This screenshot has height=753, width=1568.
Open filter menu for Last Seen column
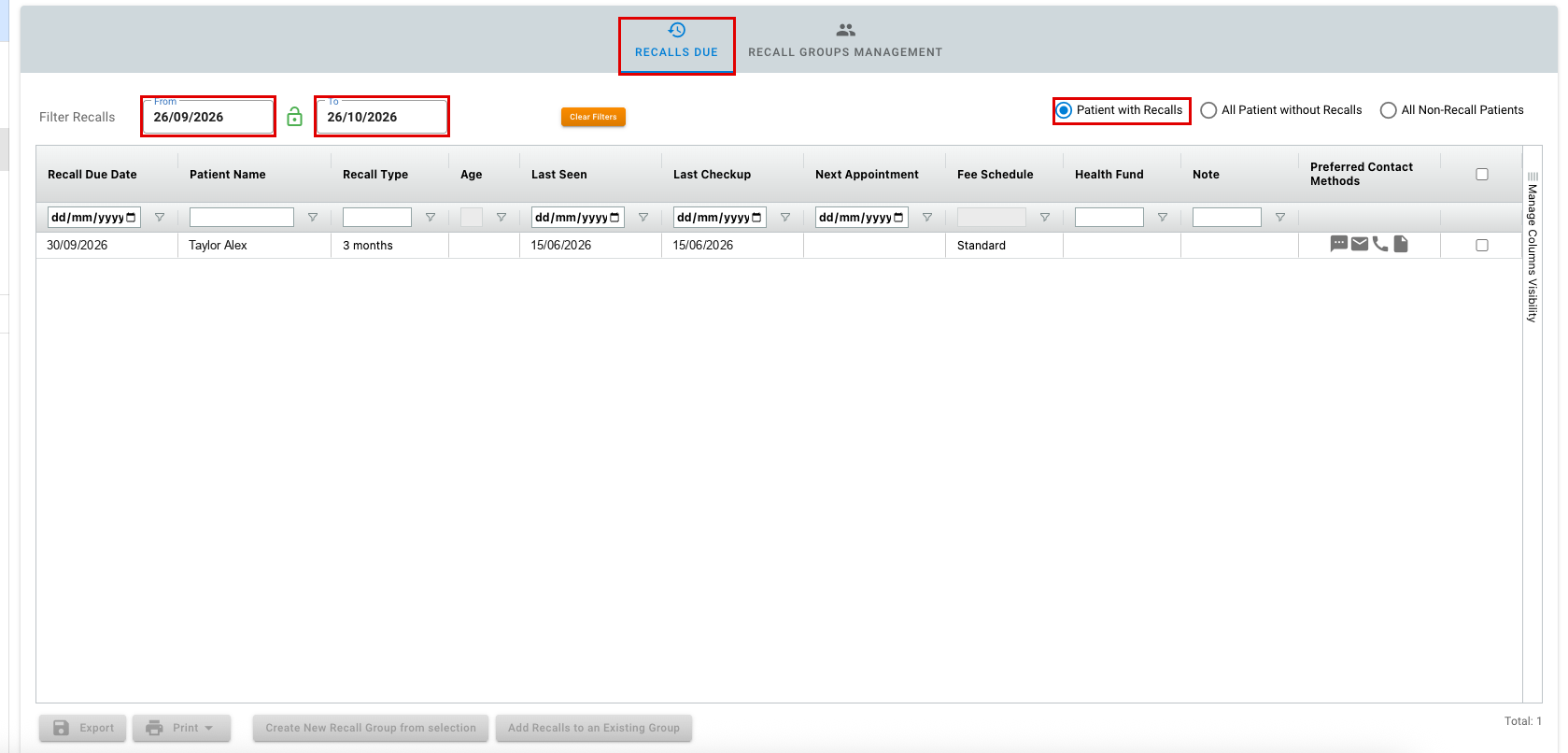coord(643,218)
